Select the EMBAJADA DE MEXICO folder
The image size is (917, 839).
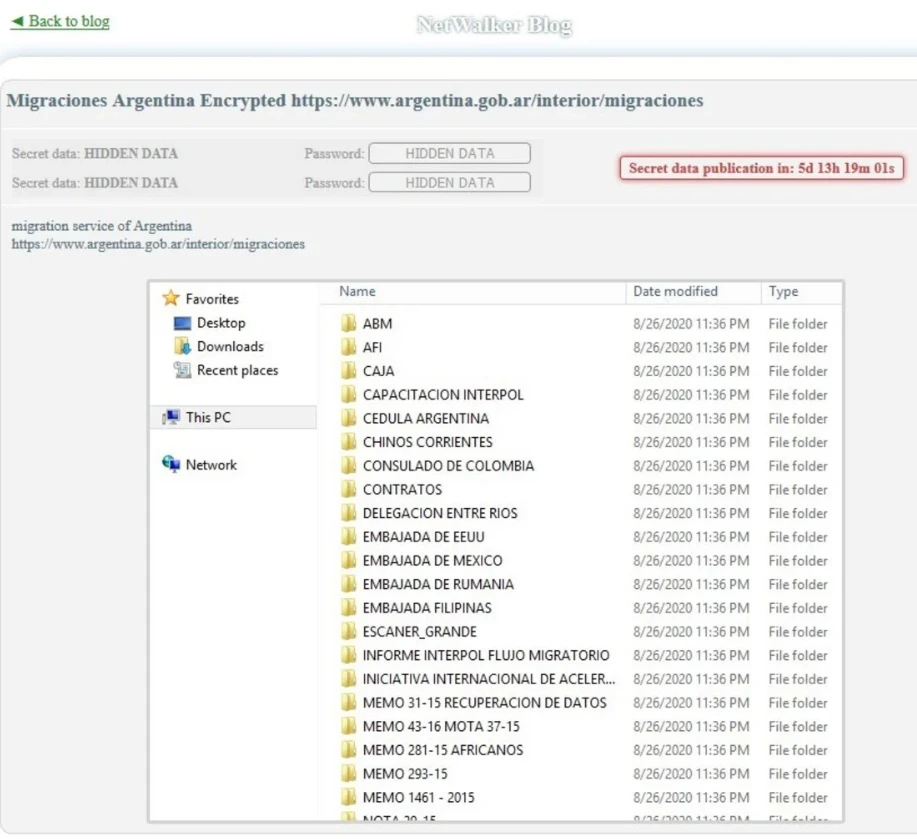click(x=432, y=560)
